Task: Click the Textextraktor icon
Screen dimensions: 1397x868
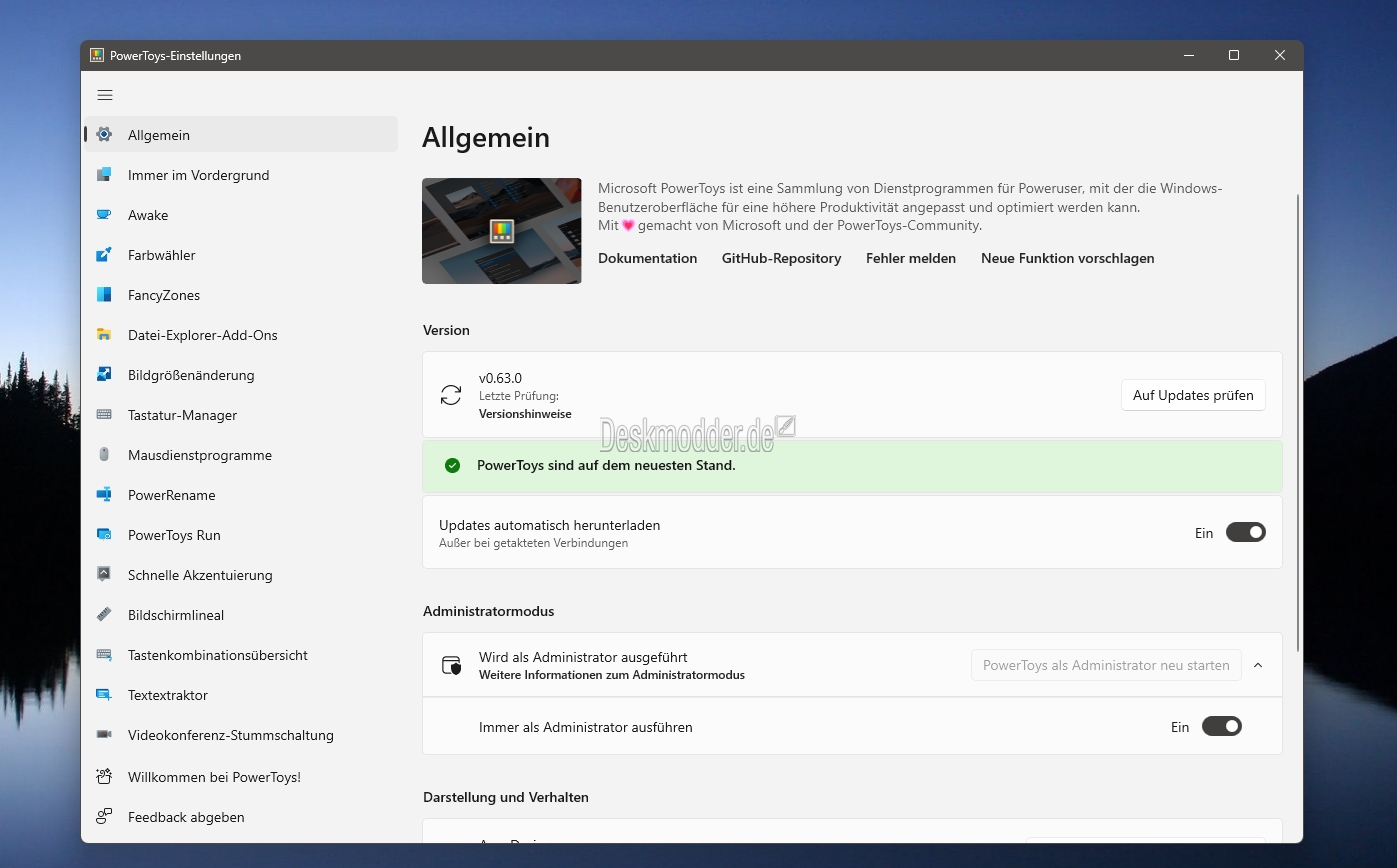Action: [x=104, y=695]
